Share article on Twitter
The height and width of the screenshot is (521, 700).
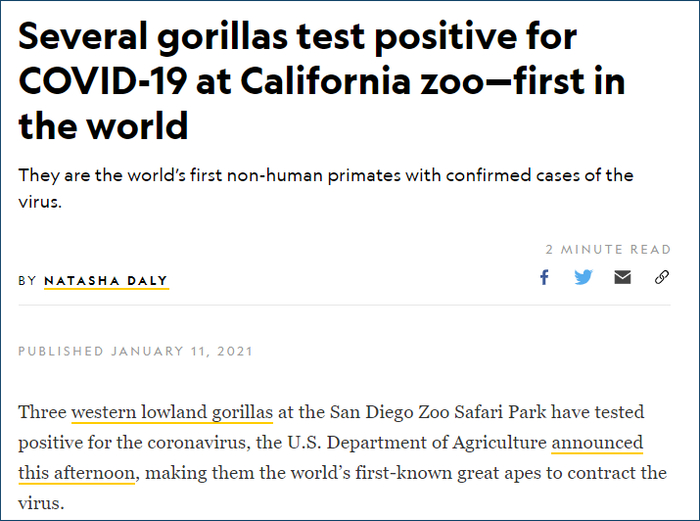[x=583, y=278]
